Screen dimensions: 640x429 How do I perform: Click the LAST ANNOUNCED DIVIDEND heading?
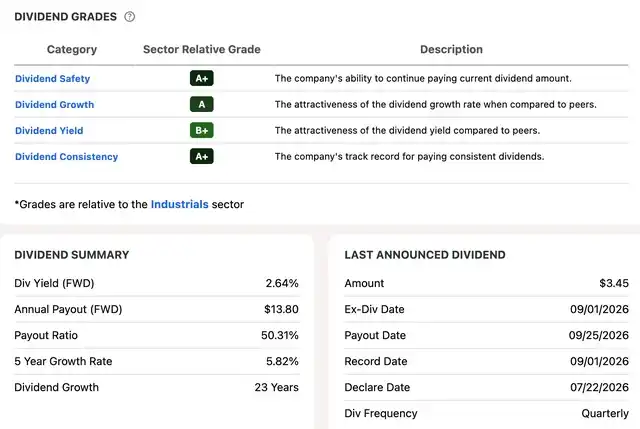tap(425, 255)
